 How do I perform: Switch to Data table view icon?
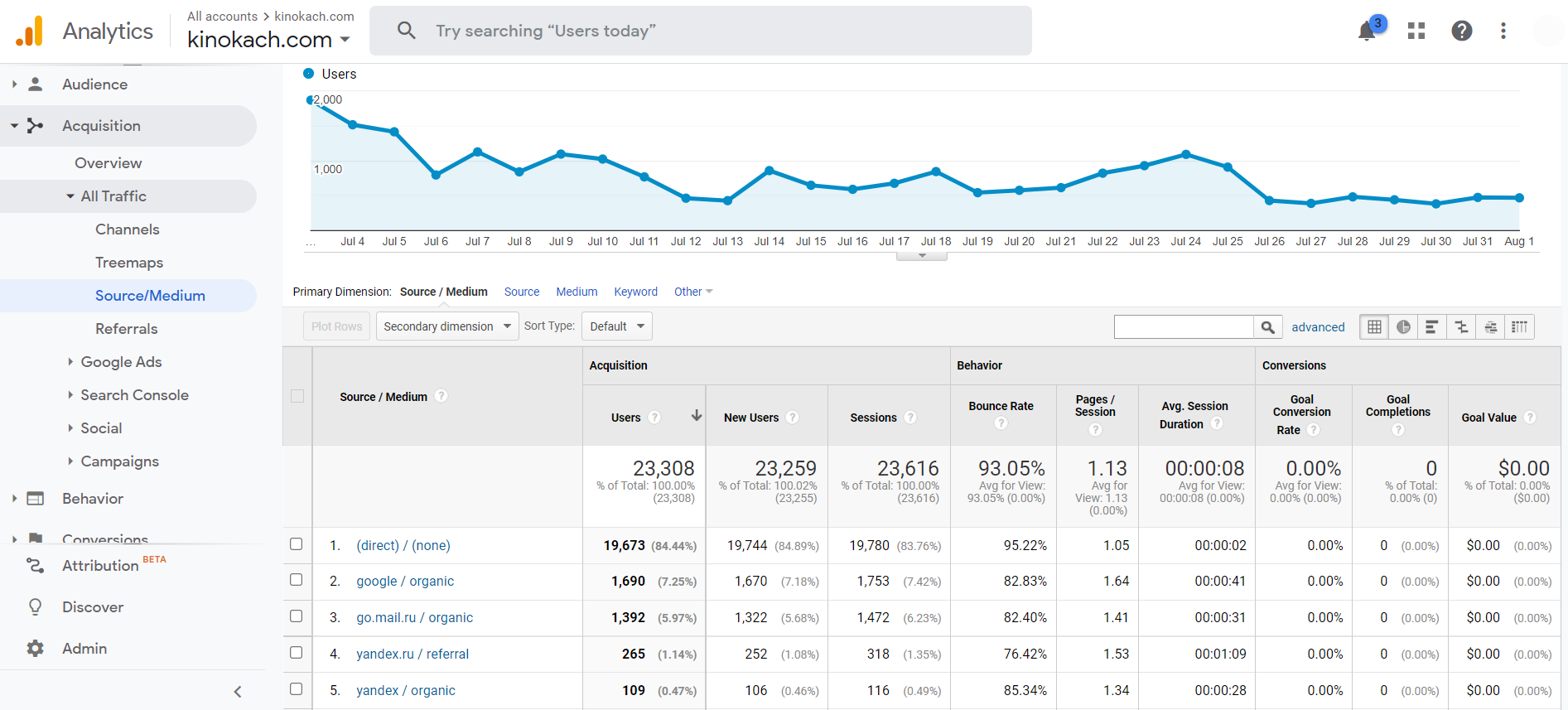coord(1374,327)
